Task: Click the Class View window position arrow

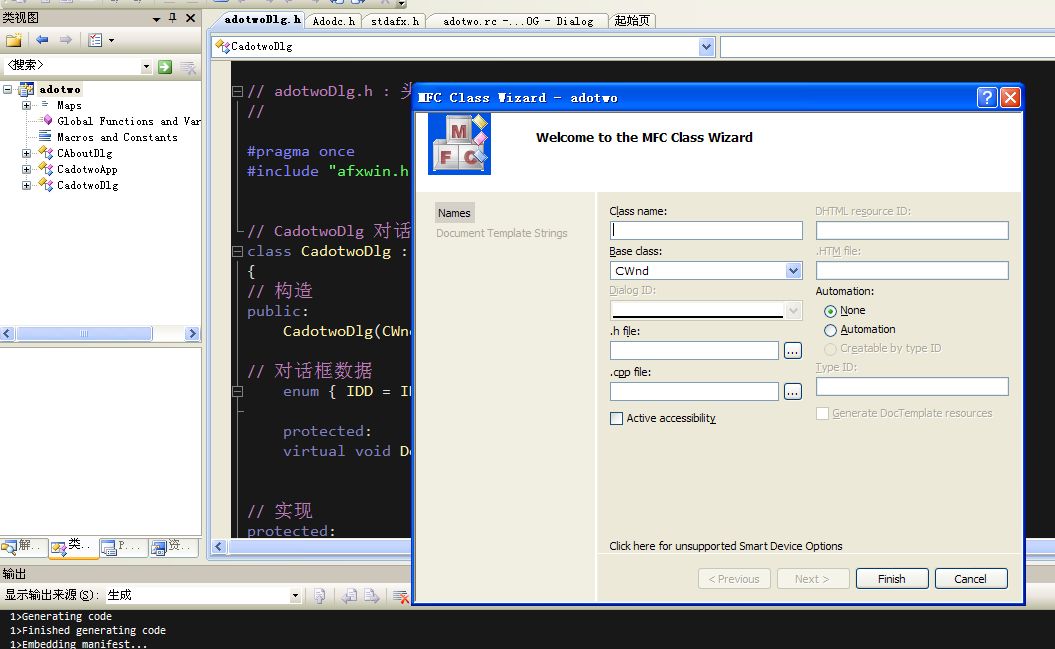Action: click(156, 19)
